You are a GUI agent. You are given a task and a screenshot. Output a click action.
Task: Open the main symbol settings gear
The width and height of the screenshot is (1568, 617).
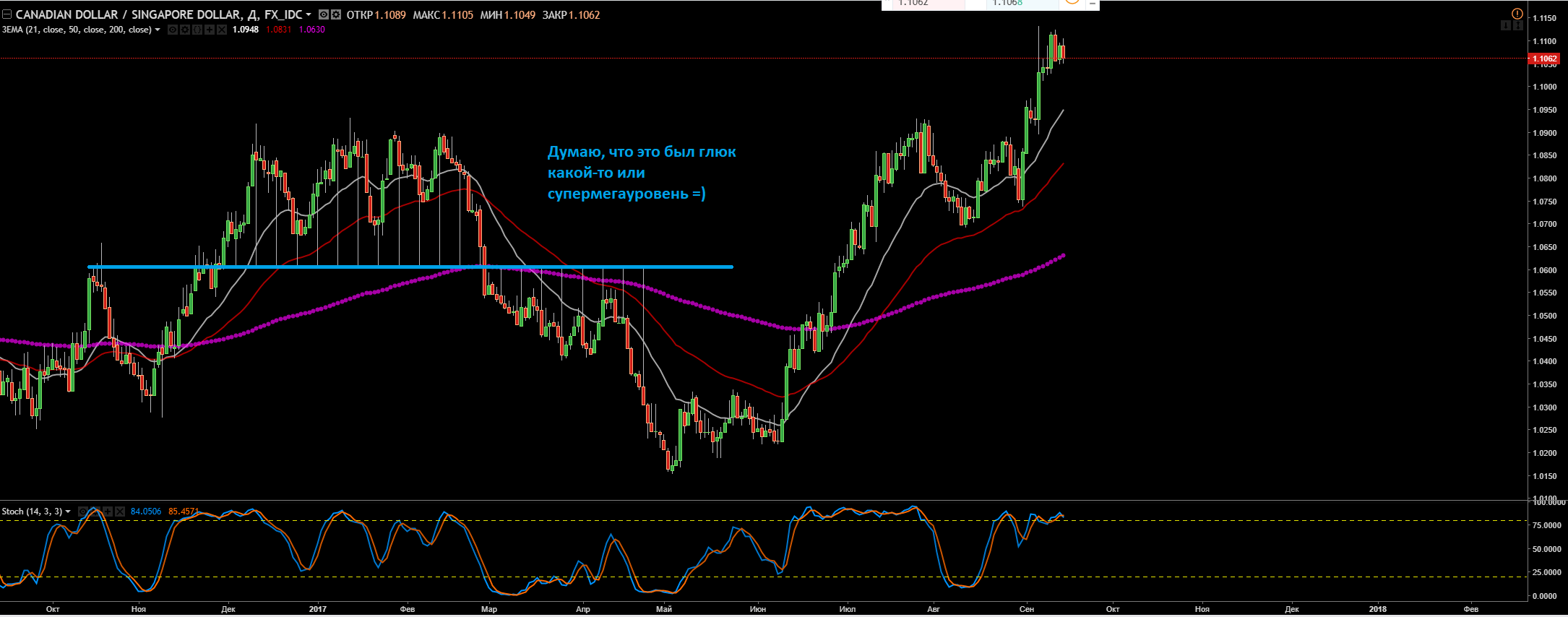336,14
